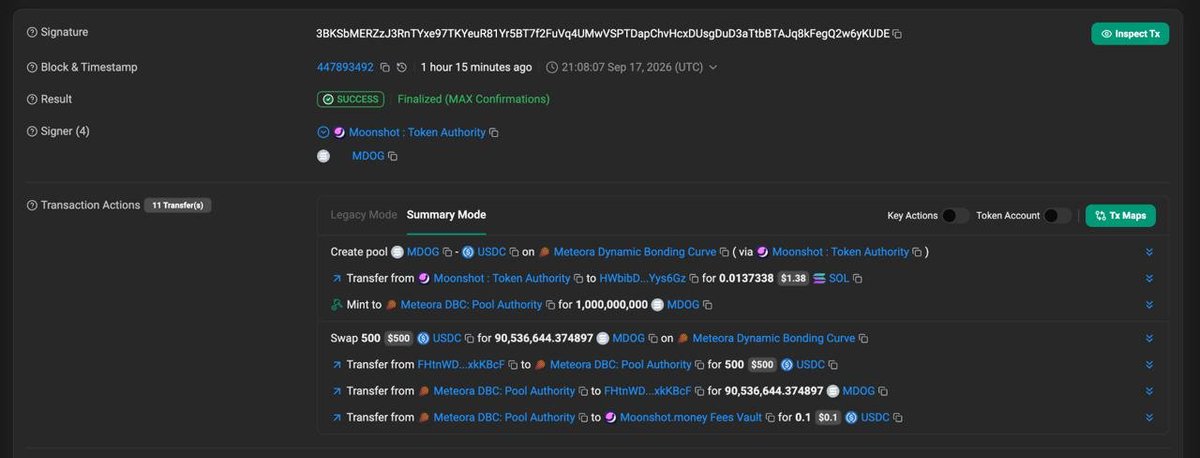The image size is (1200, 458).
Task: Click the help icon next to Transaction Actions
Action: pos(31,205)
